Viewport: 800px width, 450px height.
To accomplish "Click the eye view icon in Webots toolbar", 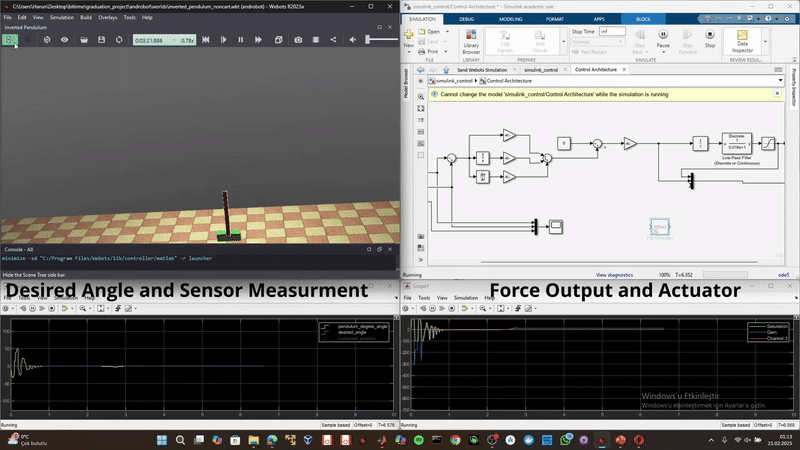I will [64, 39].
